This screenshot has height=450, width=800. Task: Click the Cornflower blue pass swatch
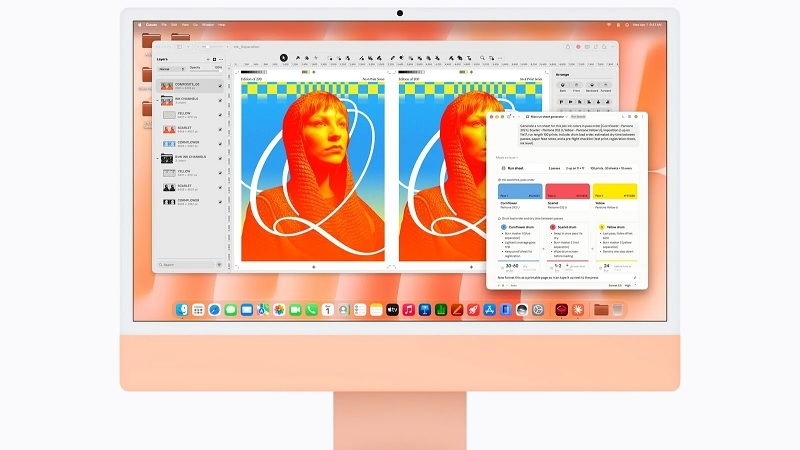tap(520, 191)
